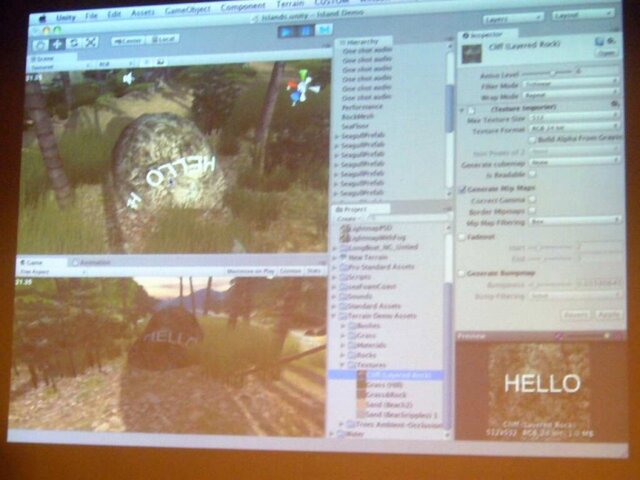
Task: Collapse the Terrain Demo Assets folder
Action: [334, 316]
